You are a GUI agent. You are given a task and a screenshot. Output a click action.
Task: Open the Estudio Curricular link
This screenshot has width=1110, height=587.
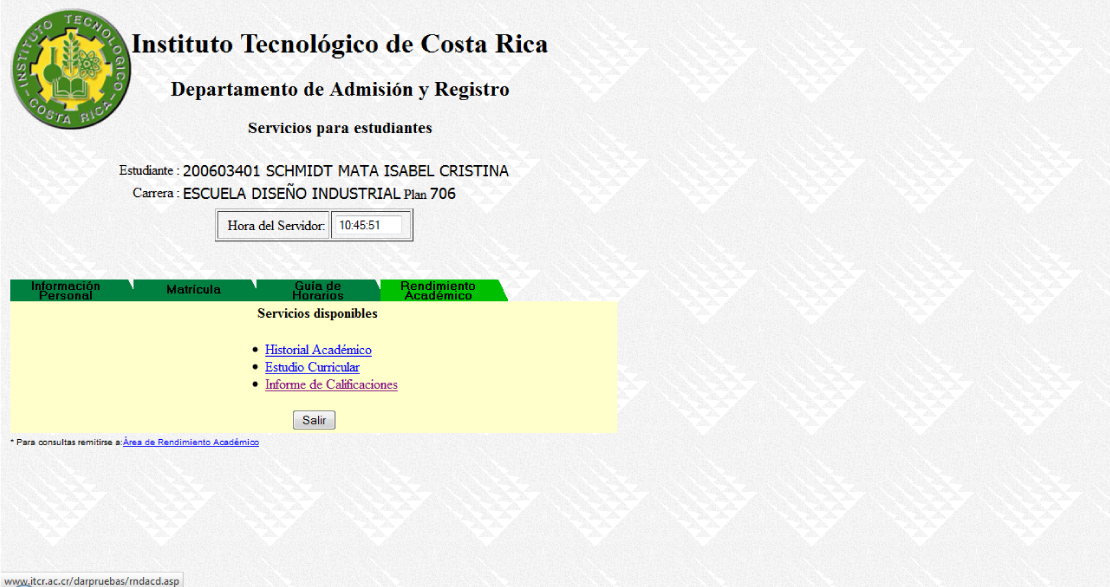[x=312, y=367]
